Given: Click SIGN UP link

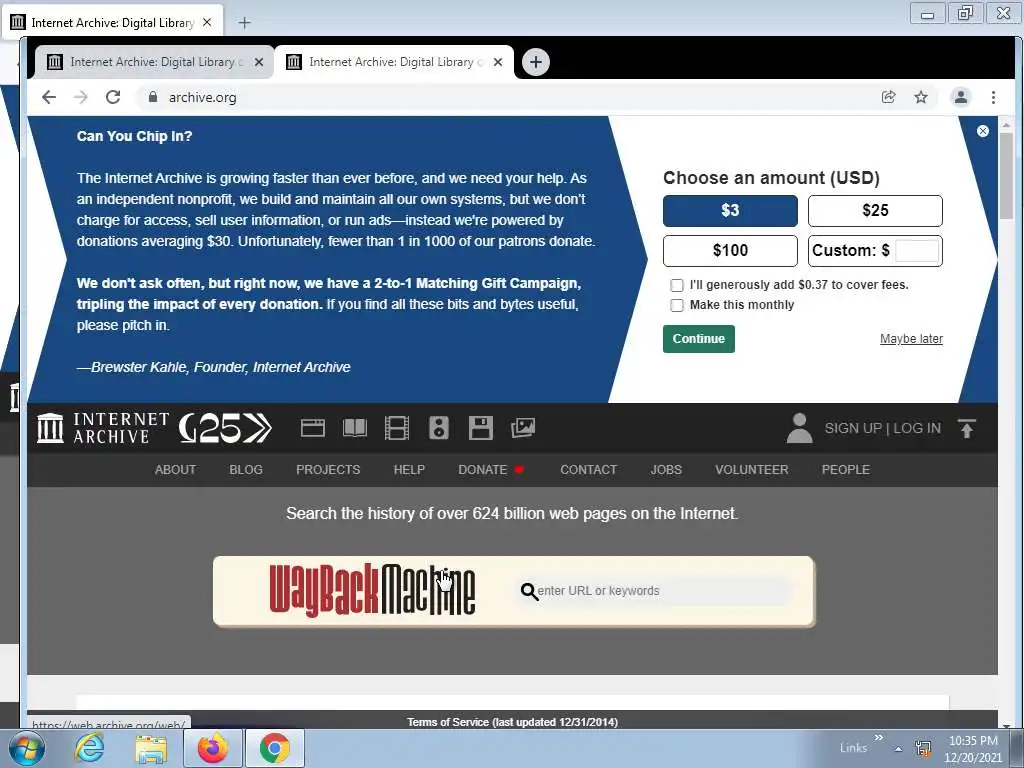Looking at the screenshot, I should (x=853, y=428).
